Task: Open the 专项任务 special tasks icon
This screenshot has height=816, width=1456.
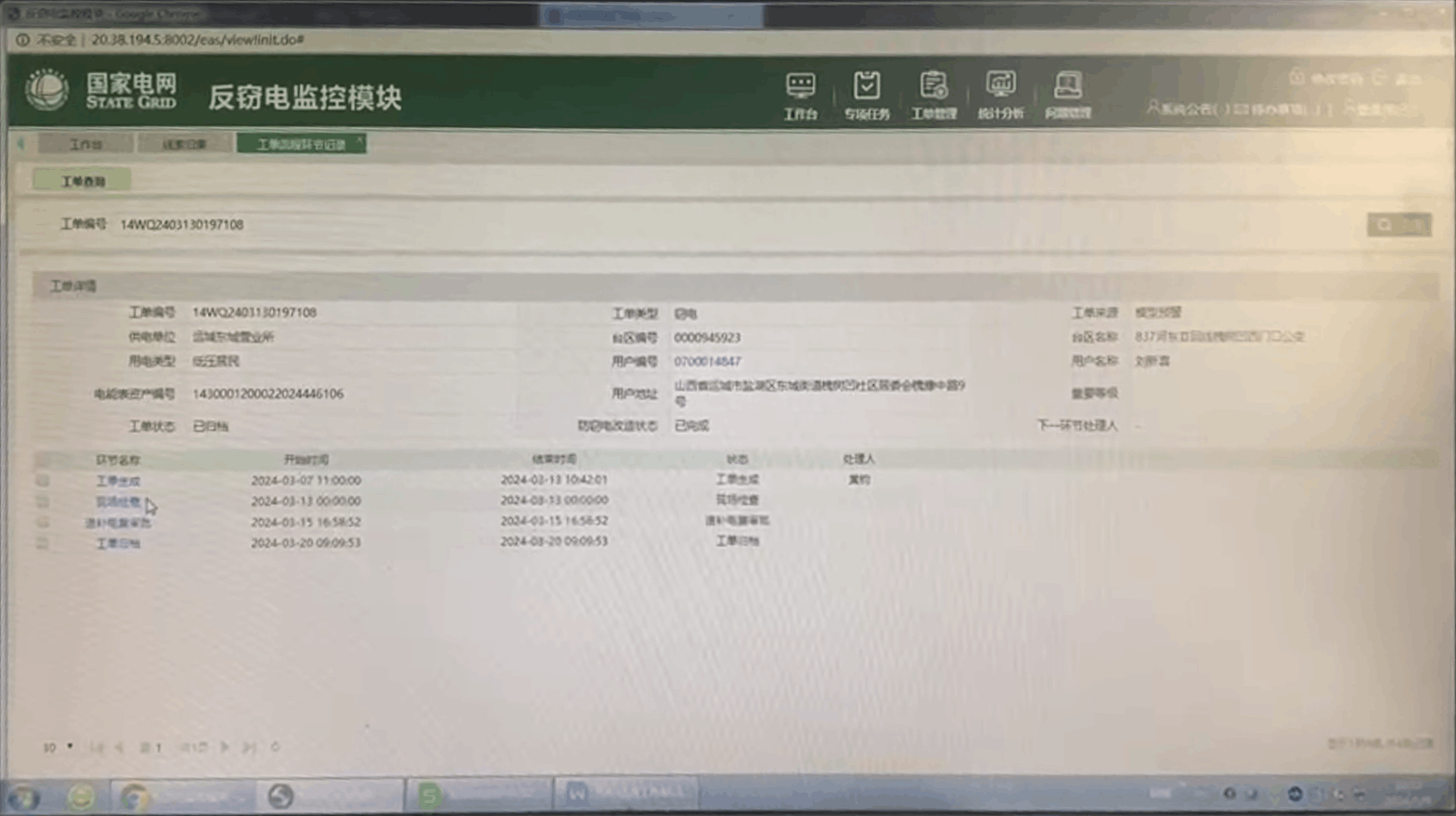Action: pos(866,95)
